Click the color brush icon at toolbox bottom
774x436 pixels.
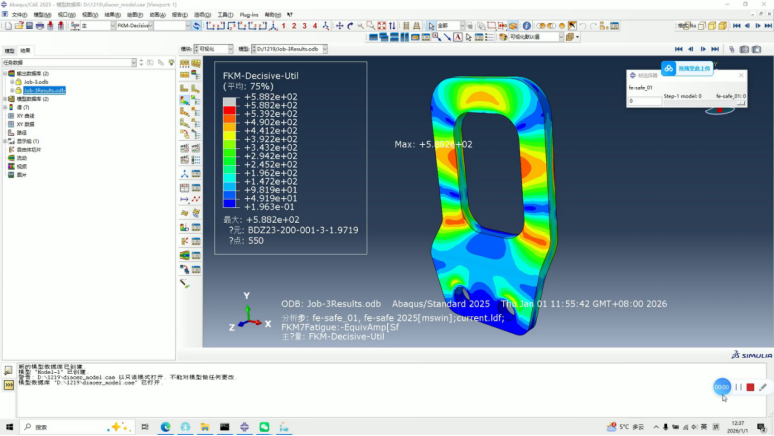185,283
